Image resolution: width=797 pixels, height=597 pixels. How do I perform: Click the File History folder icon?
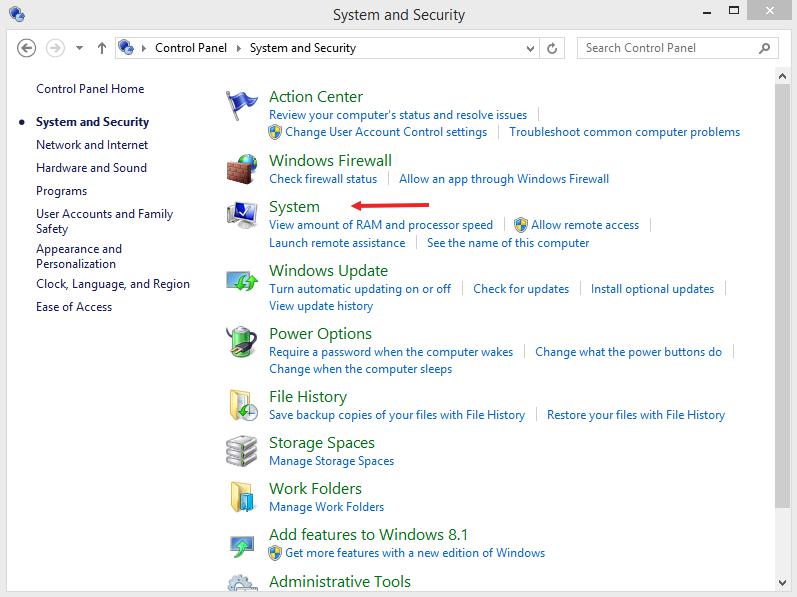pos(242,405)
